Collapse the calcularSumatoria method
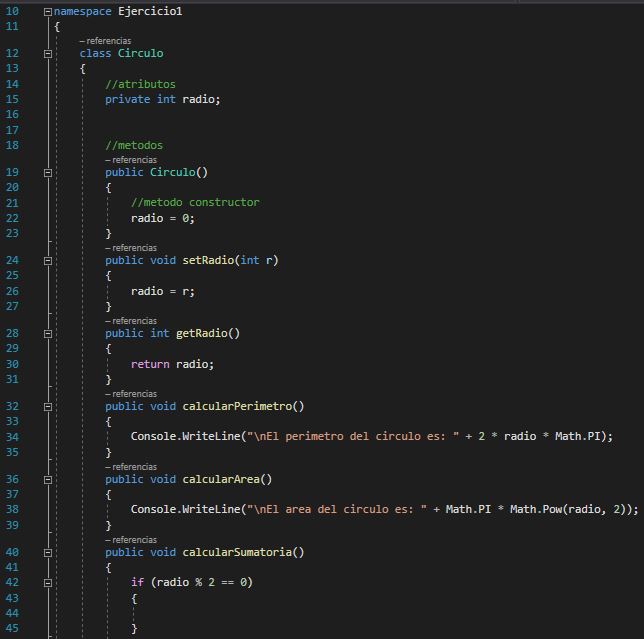This screenshot has width=644, height=639. click(48, 553)
